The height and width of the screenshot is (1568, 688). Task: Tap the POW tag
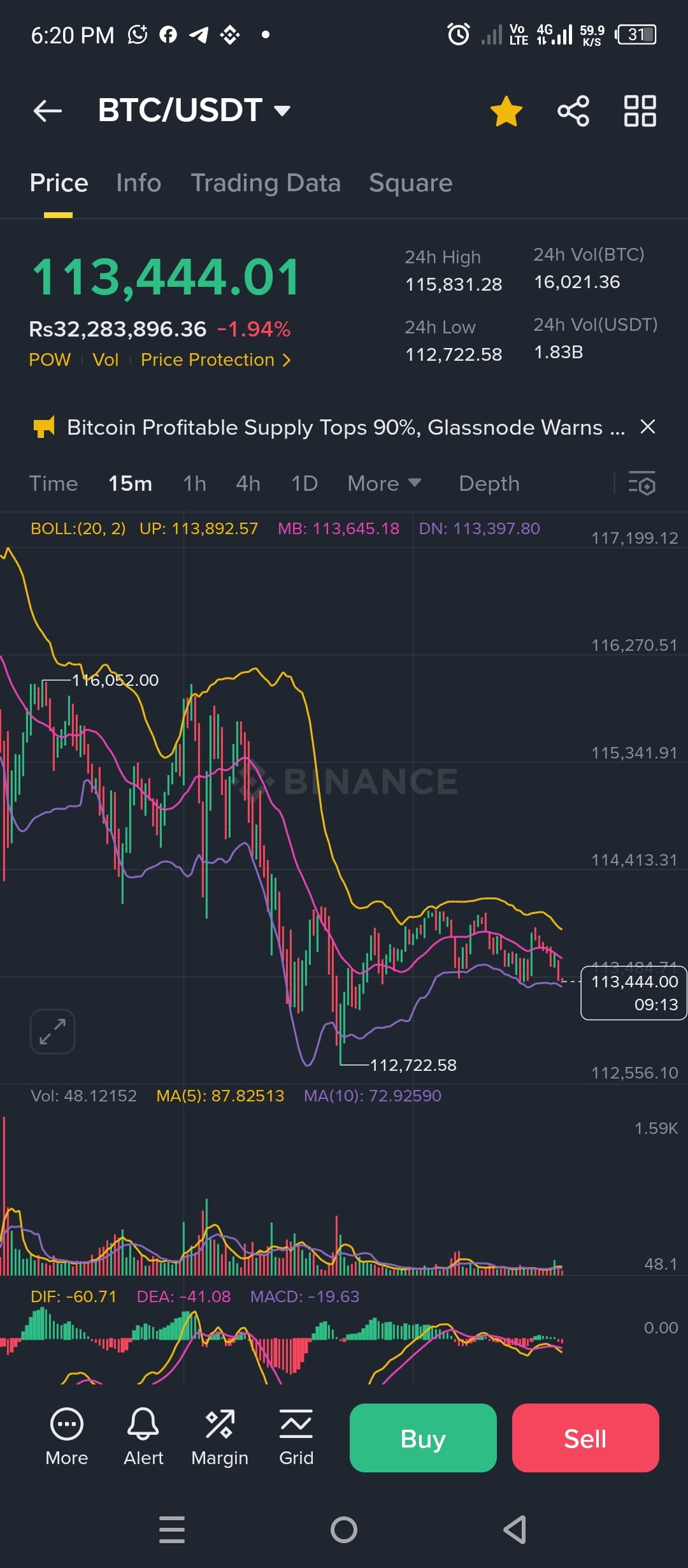pyautogui.click(x=50, y=360)
